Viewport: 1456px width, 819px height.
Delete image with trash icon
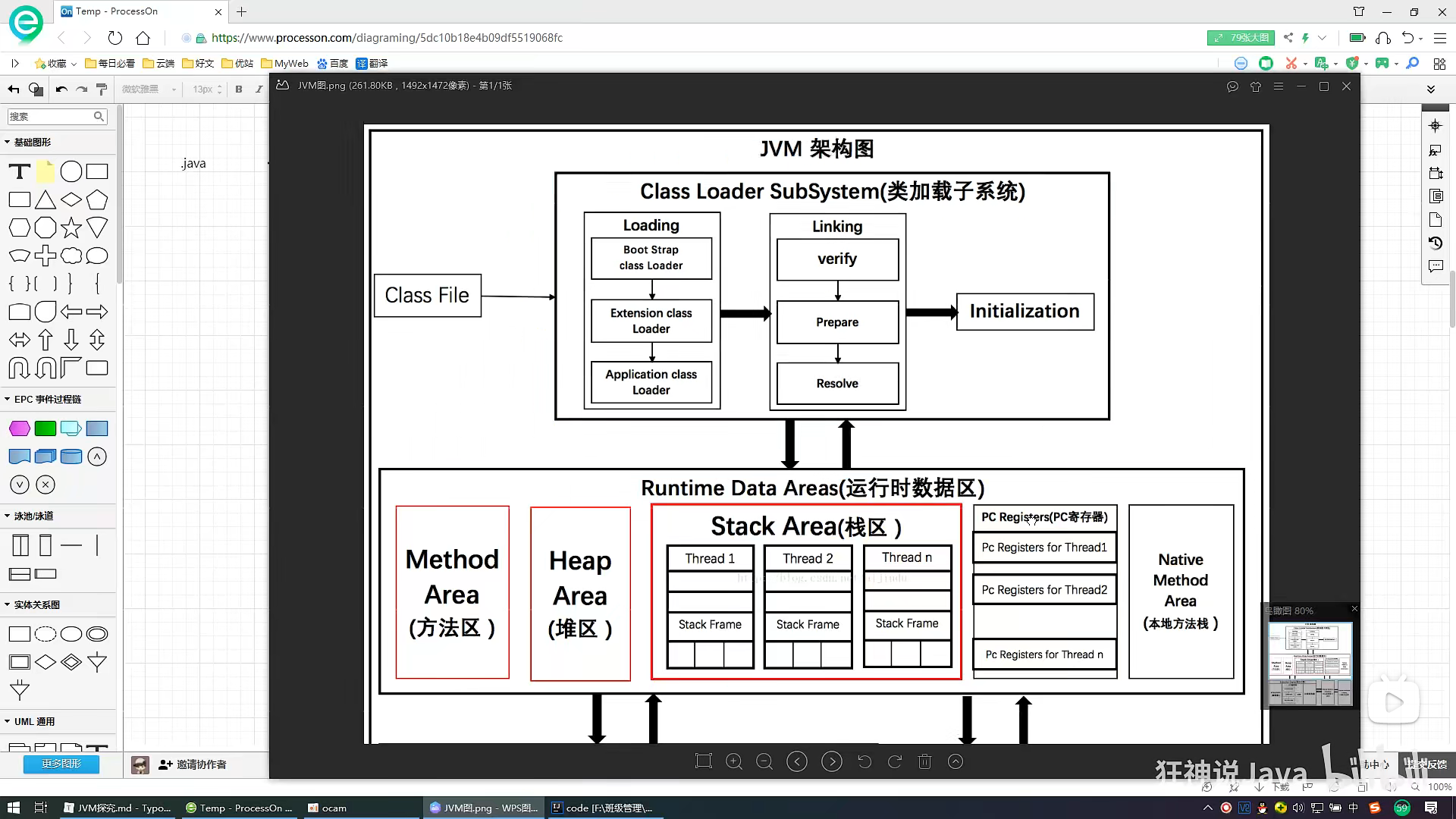pos(924,761)
